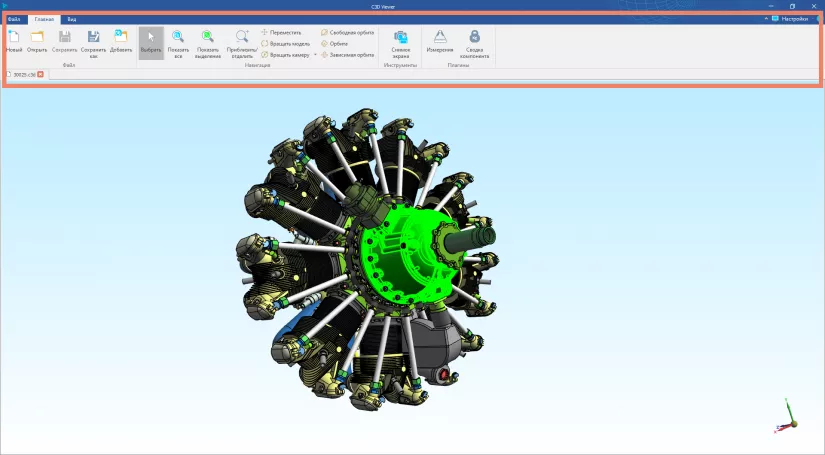Switch to the Вид ribbon tab
This screenshot has width=825, height=455.
pos(72,19)
